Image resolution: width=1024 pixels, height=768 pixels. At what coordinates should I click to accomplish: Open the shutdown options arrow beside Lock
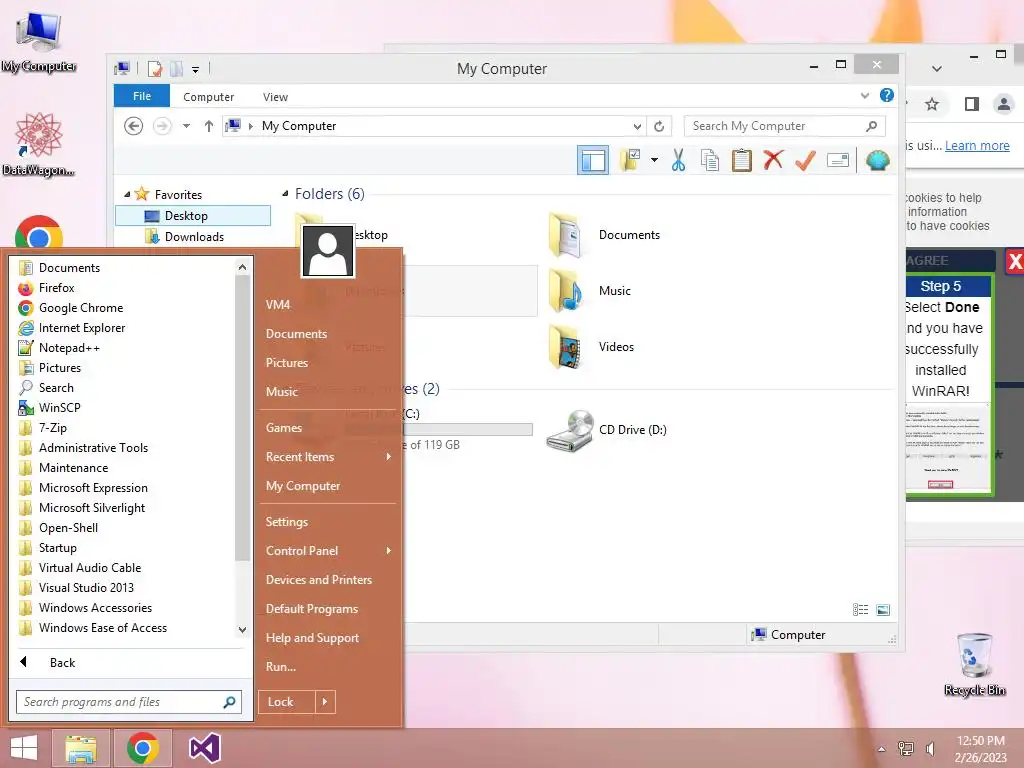click(325, 702)
